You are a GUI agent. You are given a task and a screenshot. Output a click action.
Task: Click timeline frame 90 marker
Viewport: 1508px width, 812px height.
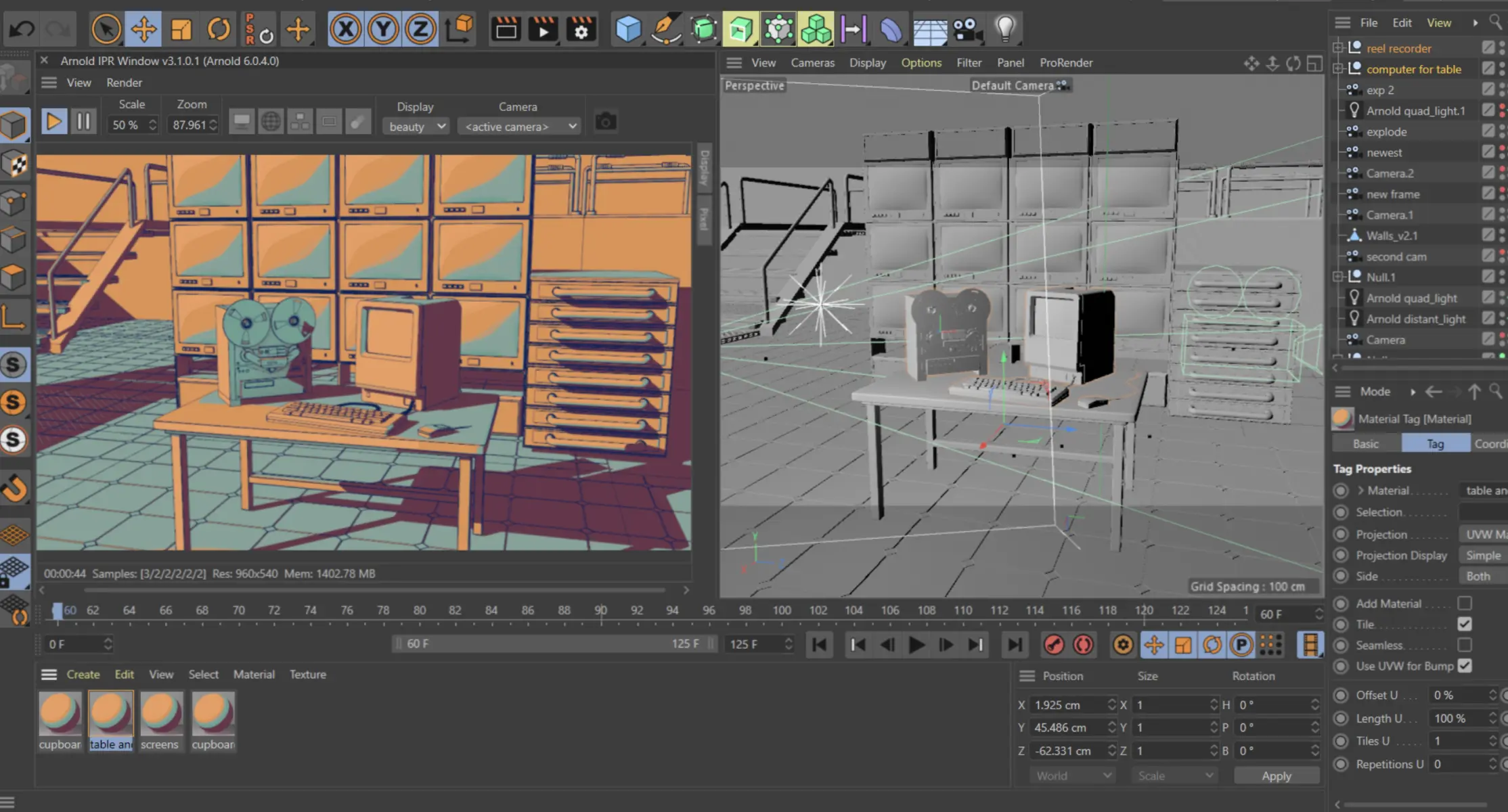pyautogui.click(x=600, y=610)
